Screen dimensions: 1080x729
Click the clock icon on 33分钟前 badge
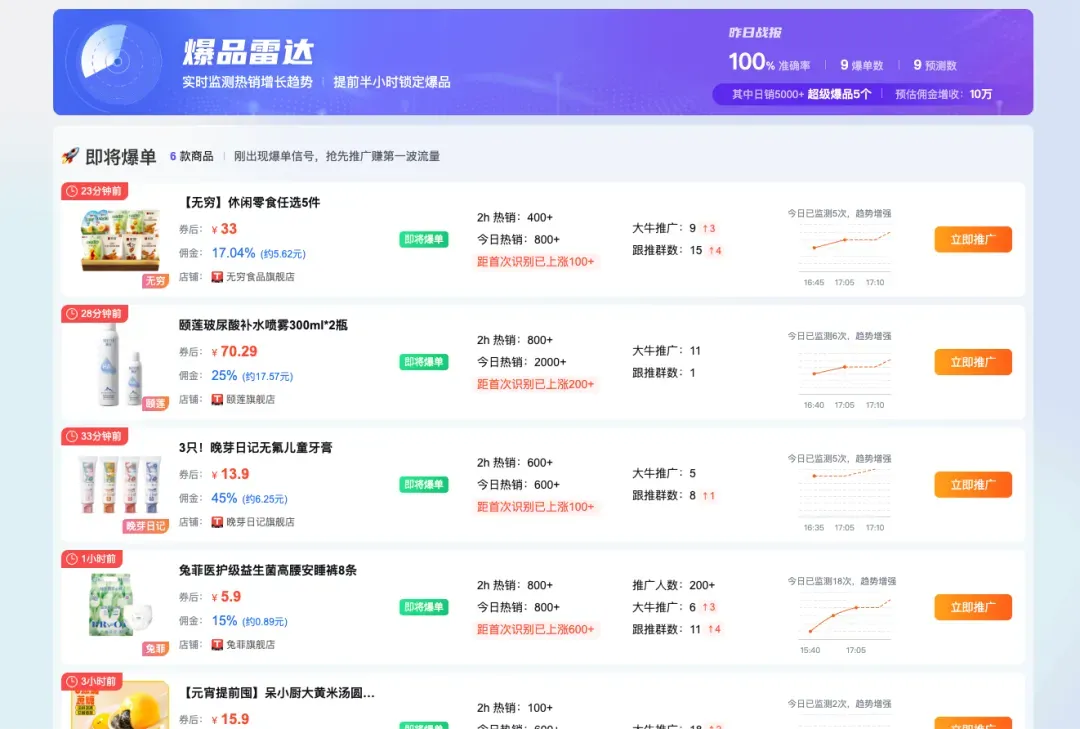coord(72,436)
